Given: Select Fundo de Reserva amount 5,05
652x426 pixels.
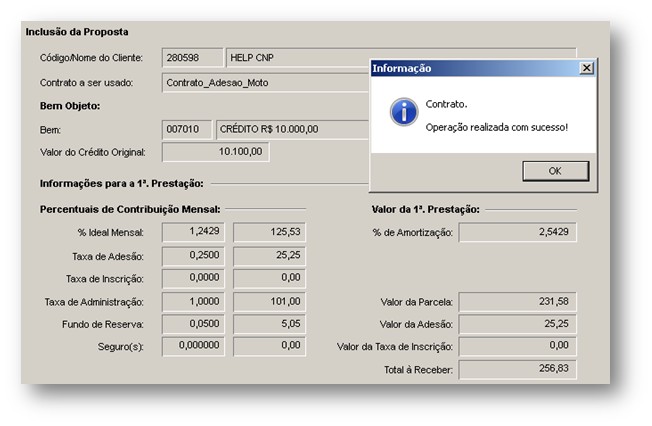Looking at the screenshot, I should point(269,324).
